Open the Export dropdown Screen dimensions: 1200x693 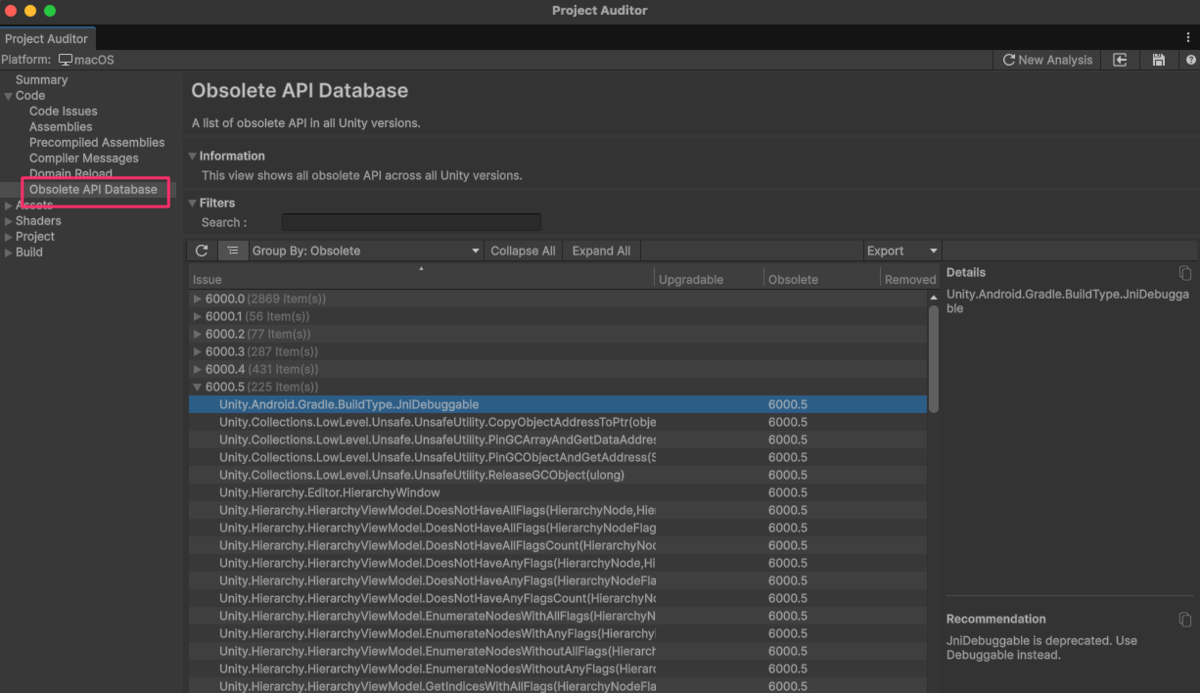(x=902, y=251)
